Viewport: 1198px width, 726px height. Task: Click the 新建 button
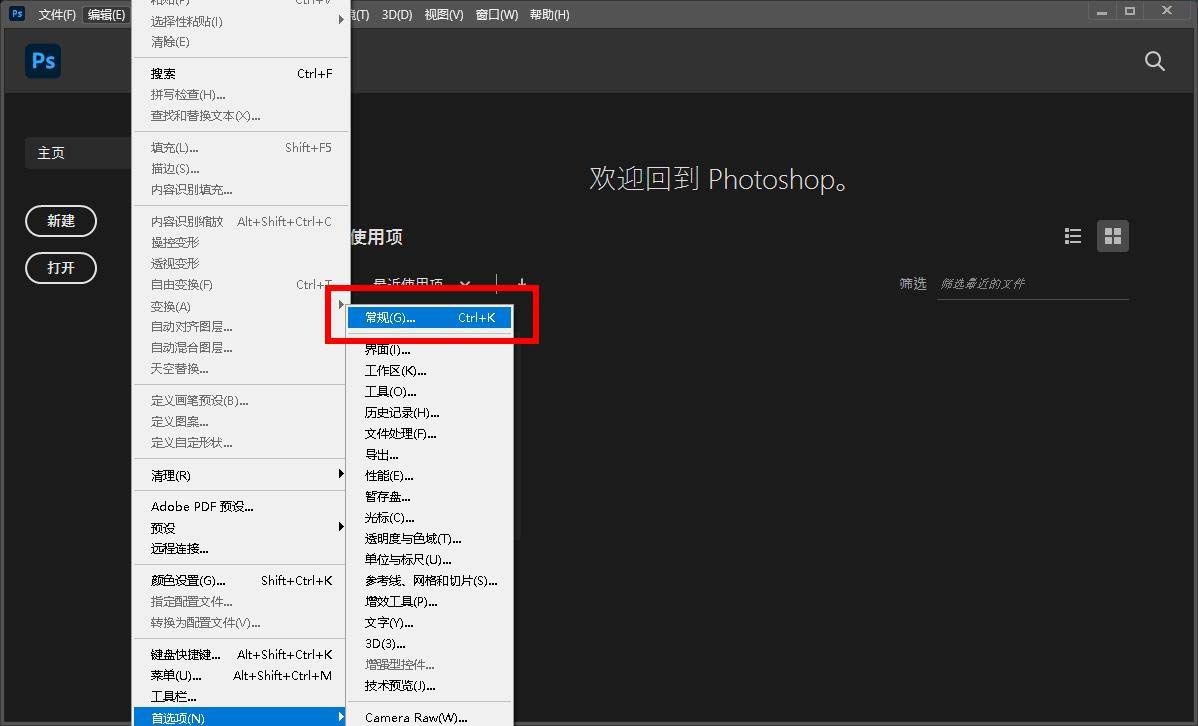pyautogui.click(x=61, y=221)
